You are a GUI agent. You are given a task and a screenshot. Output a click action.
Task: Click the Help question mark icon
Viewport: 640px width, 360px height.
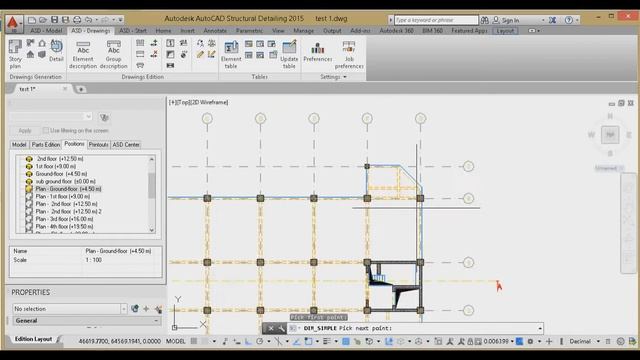coord(569,20)
